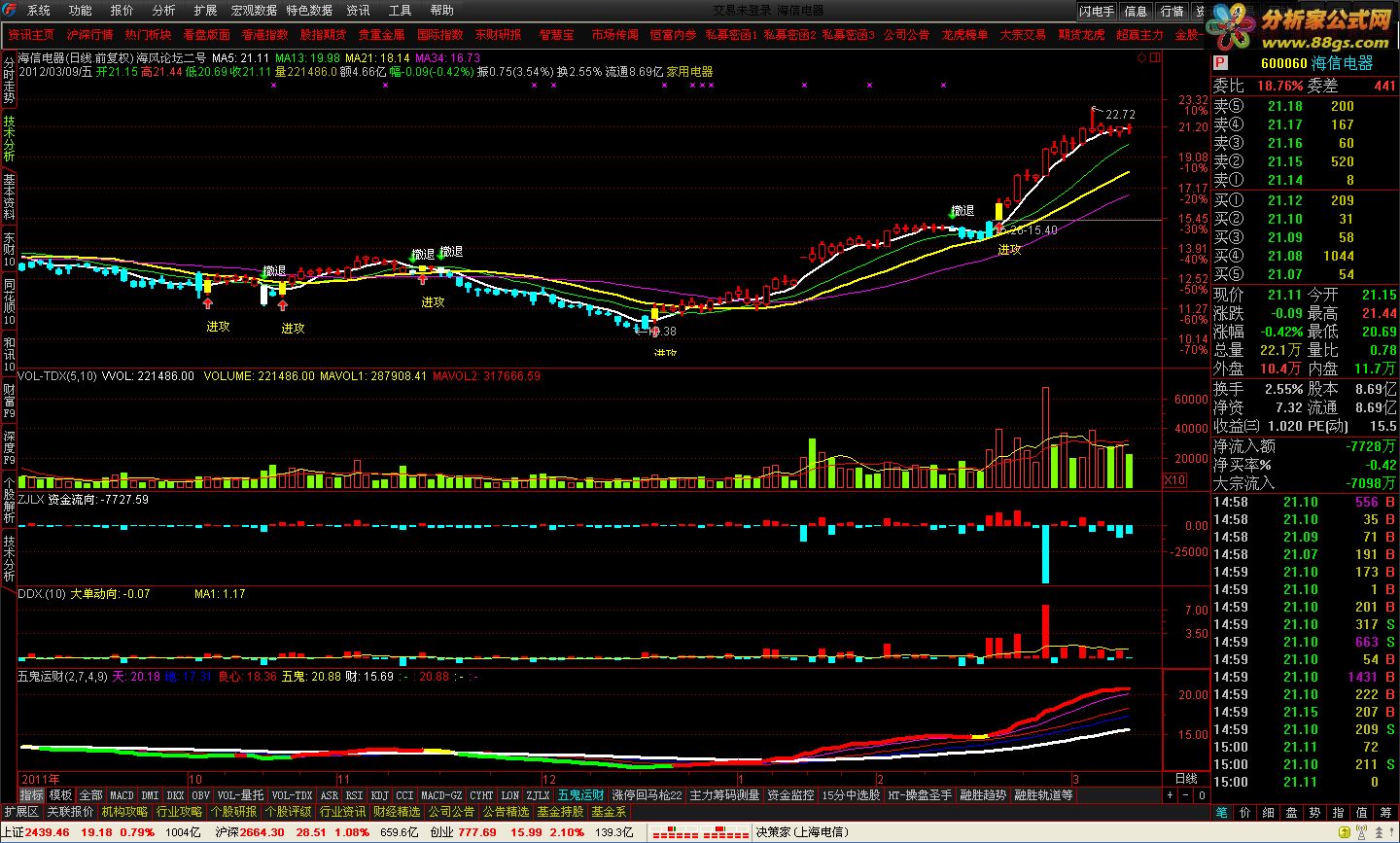Select the 东财10 side tab
The width and height of the screenshot is (1400, 843).
(x=9, y=250)
